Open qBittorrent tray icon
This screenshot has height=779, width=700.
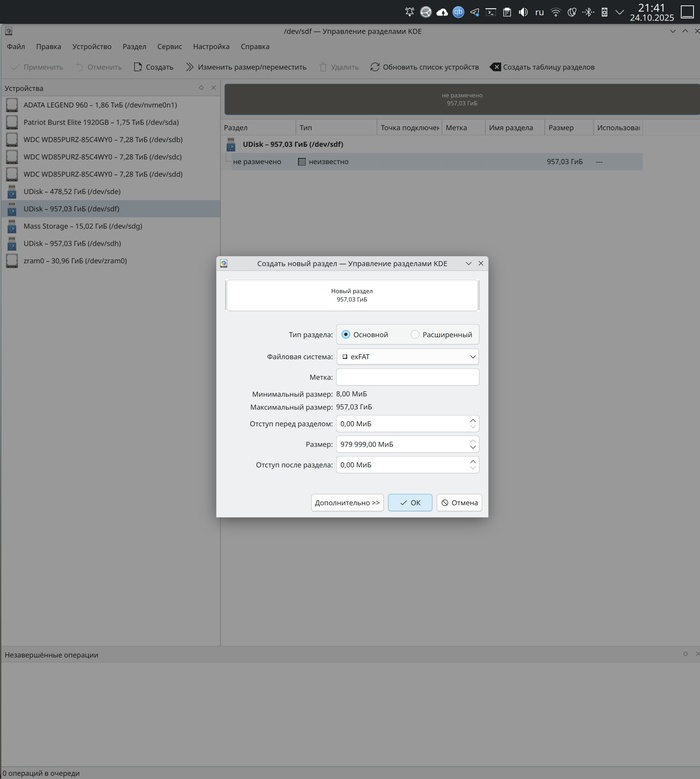pyautogui.click(x=457, y=12)
